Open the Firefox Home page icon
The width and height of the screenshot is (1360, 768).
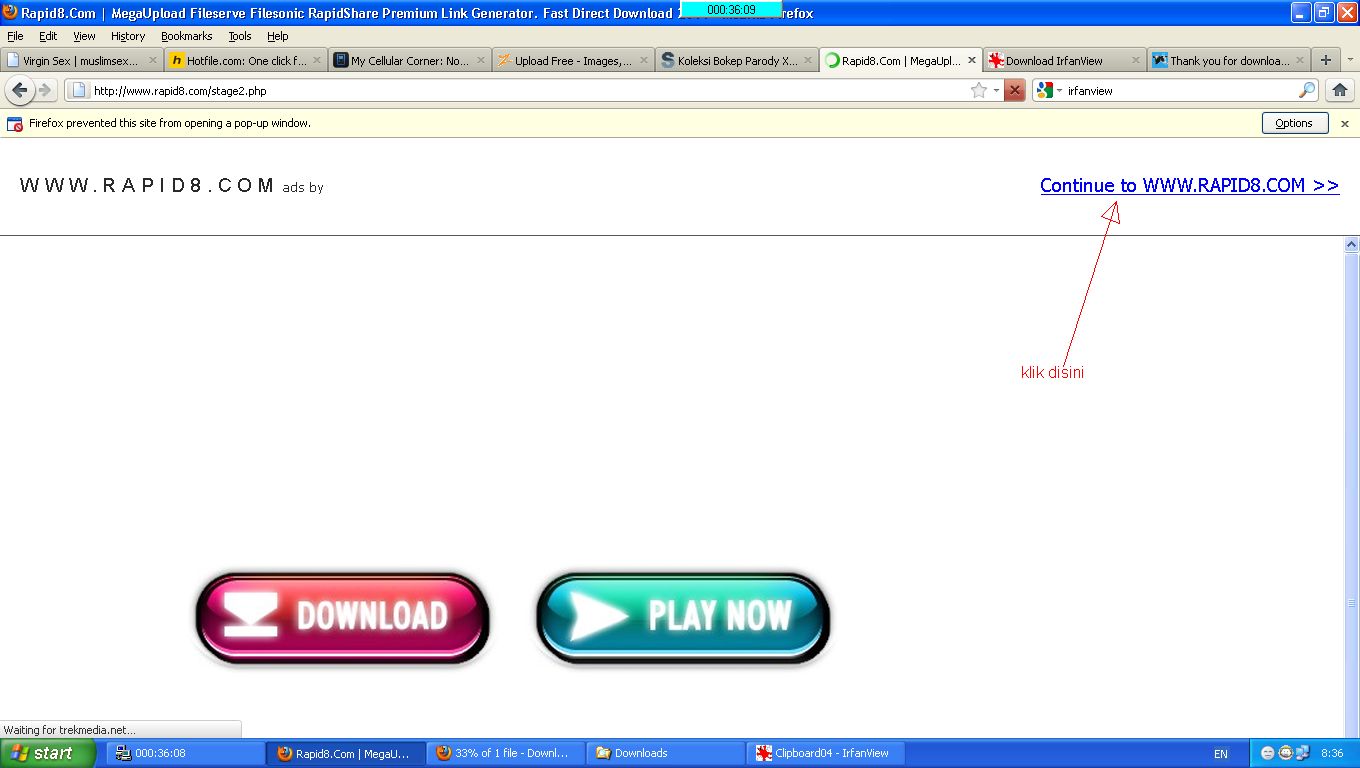(x=1340, y=90)
